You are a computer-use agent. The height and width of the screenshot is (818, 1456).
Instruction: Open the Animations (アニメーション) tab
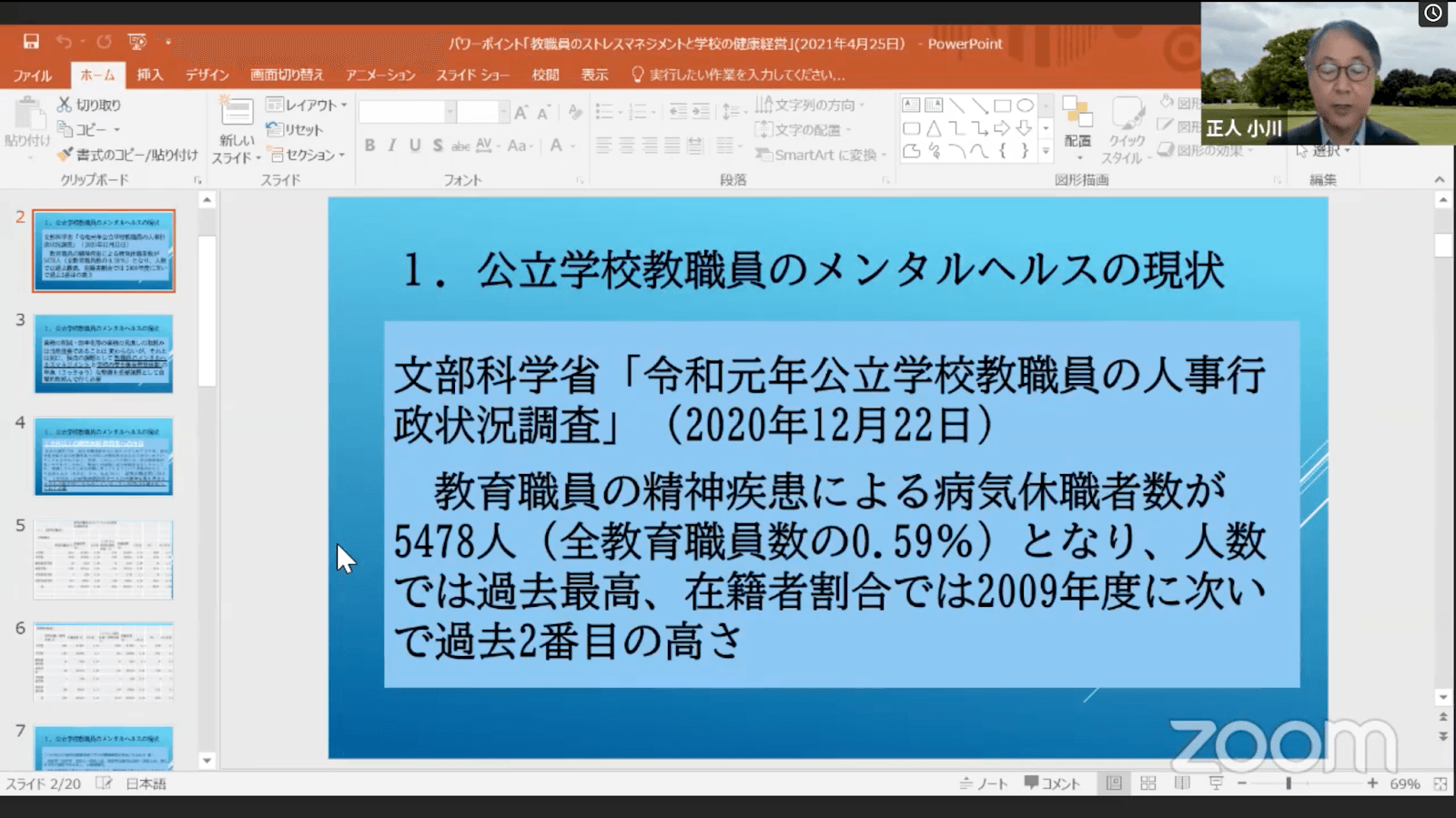coord(380,75)
